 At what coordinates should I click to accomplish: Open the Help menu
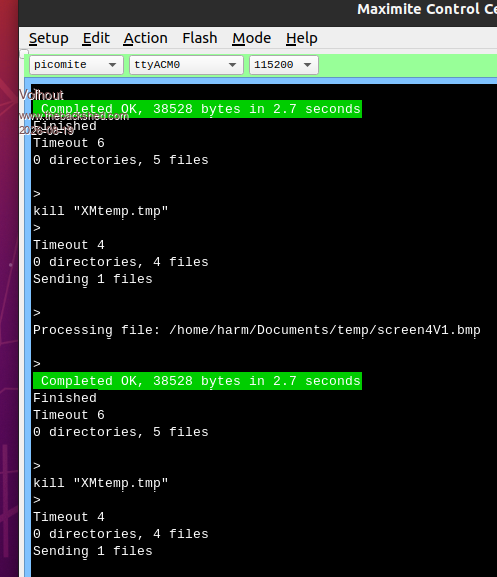point(302,38)
